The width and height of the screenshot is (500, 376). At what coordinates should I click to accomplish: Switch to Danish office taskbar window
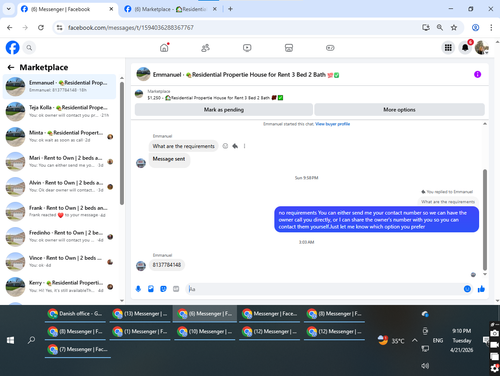coord(75,314)
